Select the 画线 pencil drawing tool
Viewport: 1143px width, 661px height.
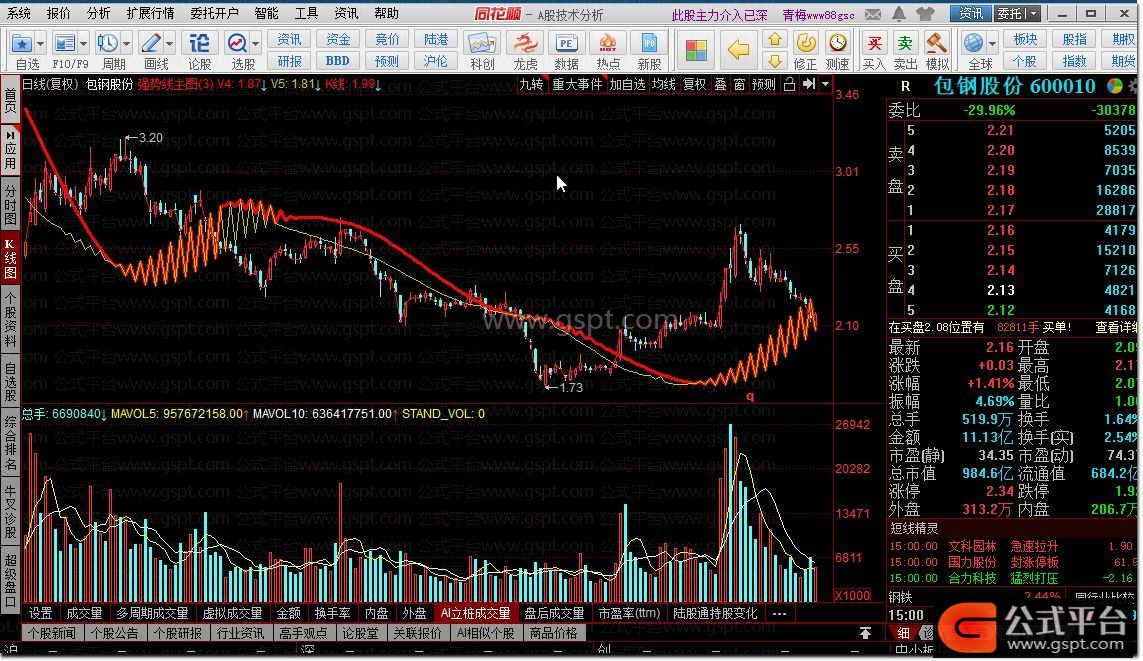[151, 44]
